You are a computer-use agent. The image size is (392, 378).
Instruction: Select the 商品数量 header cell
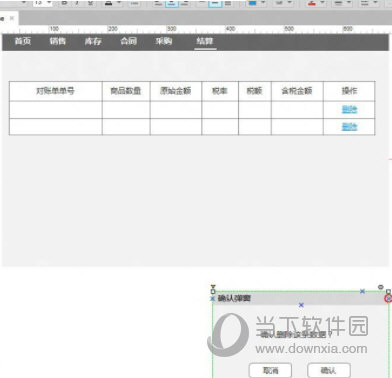[126, 91]
